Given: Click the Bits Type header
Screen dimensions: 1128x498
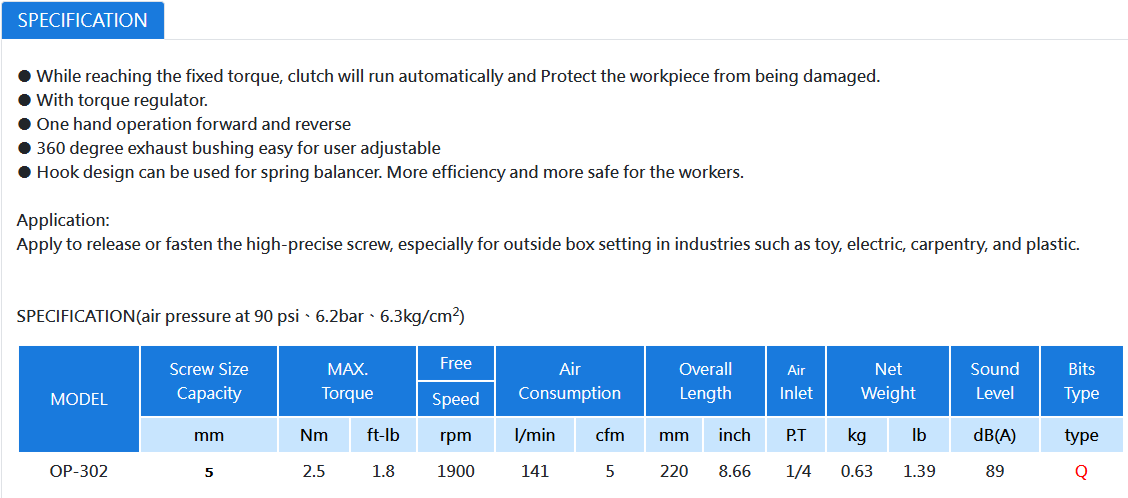Looking at the screenshot, I should click(1081, 381).
